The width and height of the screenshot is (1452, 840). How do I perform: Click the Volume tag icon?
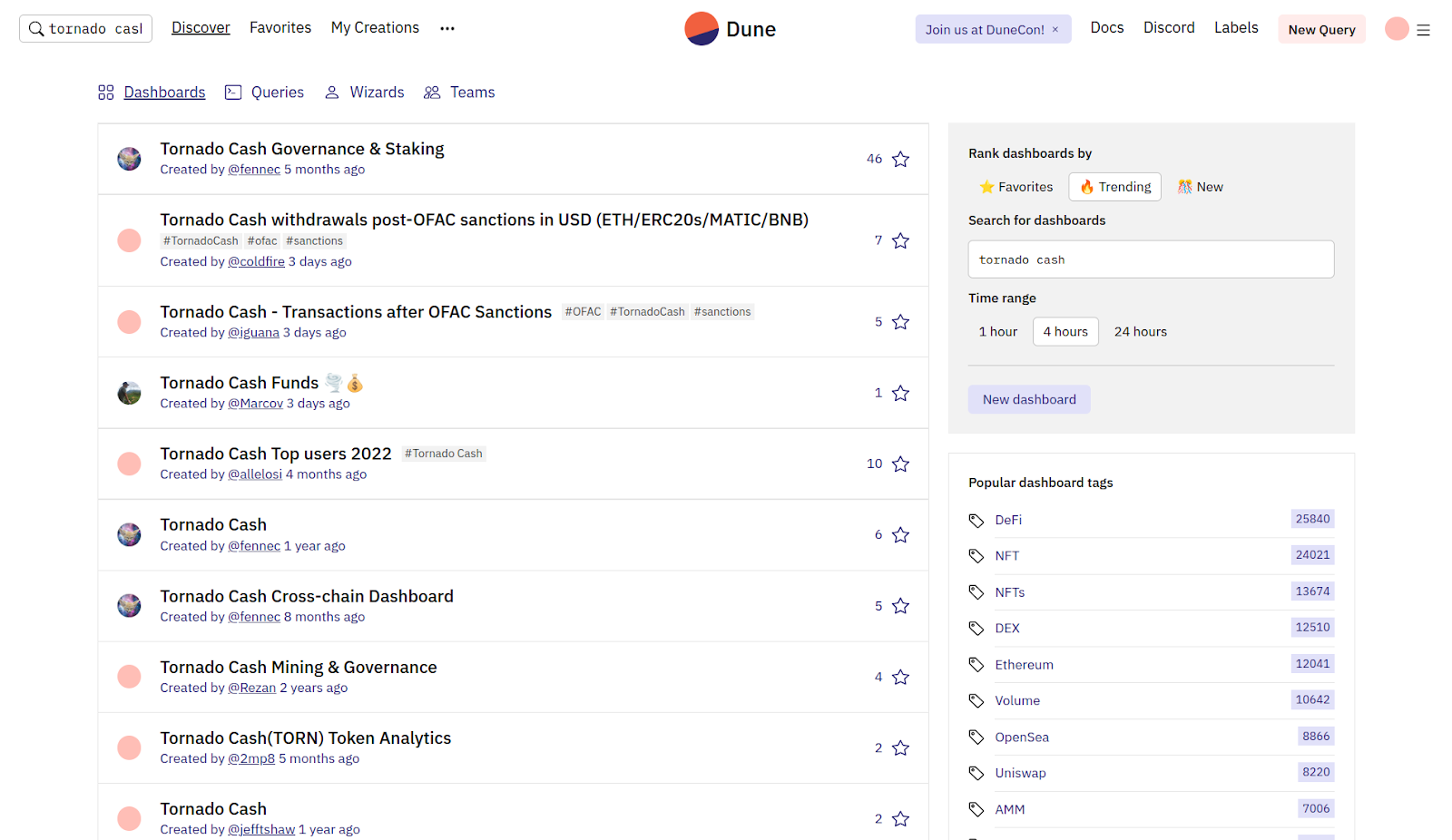point(976,700)
